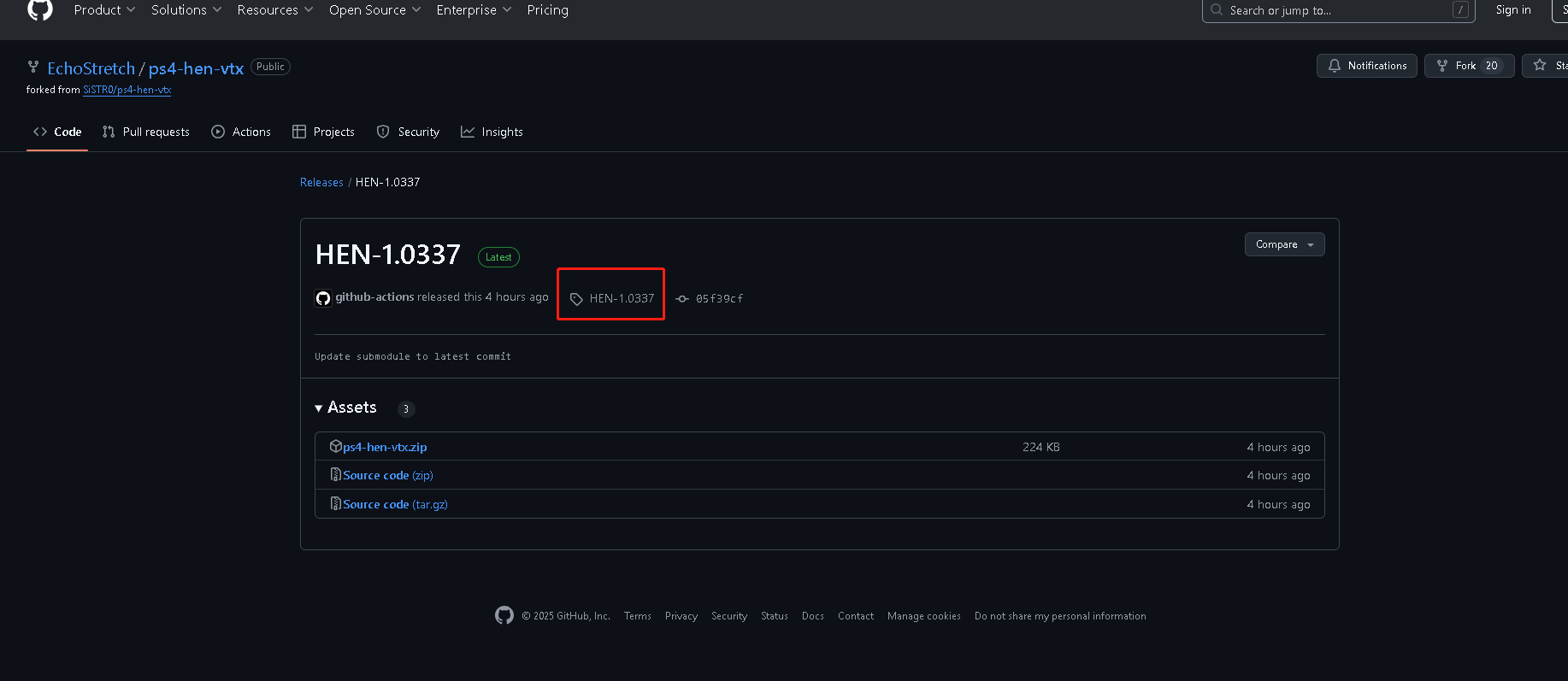Click the Public visibility label
Viewport: 1568px width, 681px height.
pos(270,67)
